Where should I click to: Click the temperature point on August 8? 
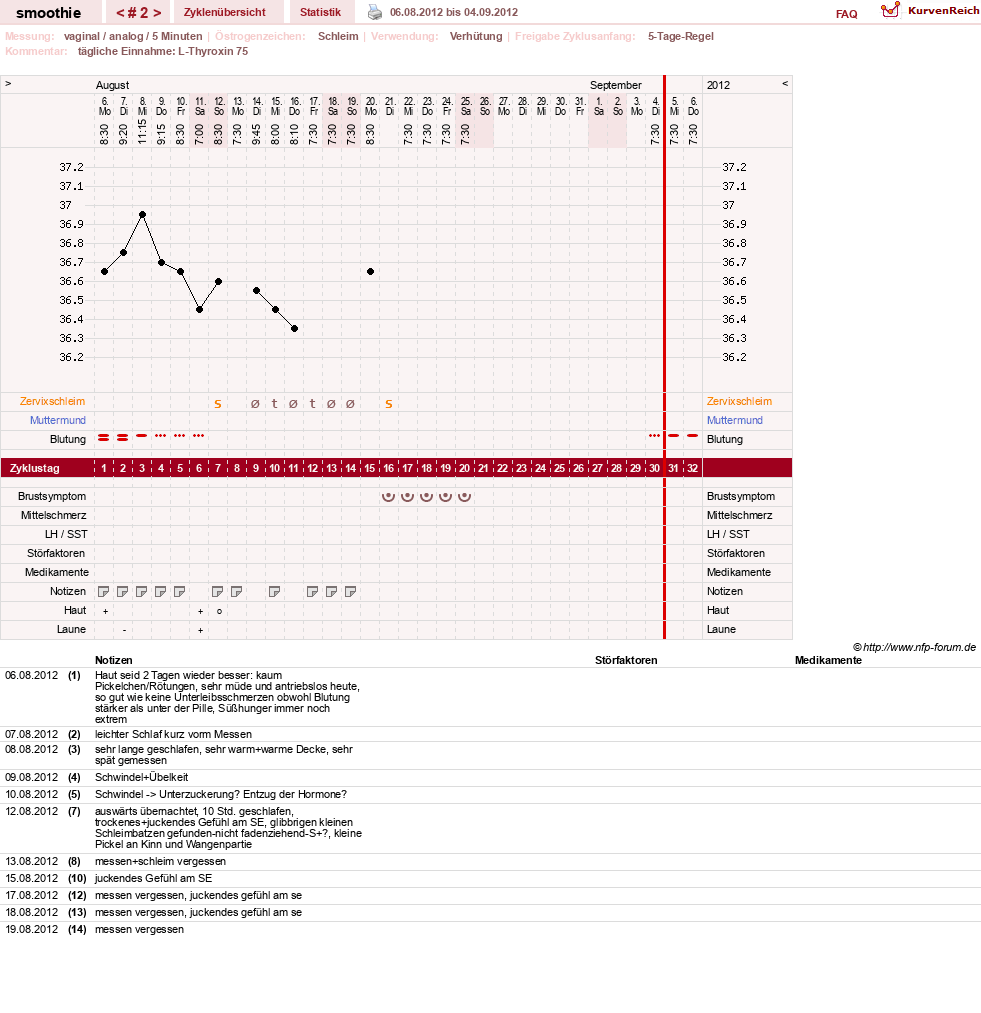click(142, 214)
